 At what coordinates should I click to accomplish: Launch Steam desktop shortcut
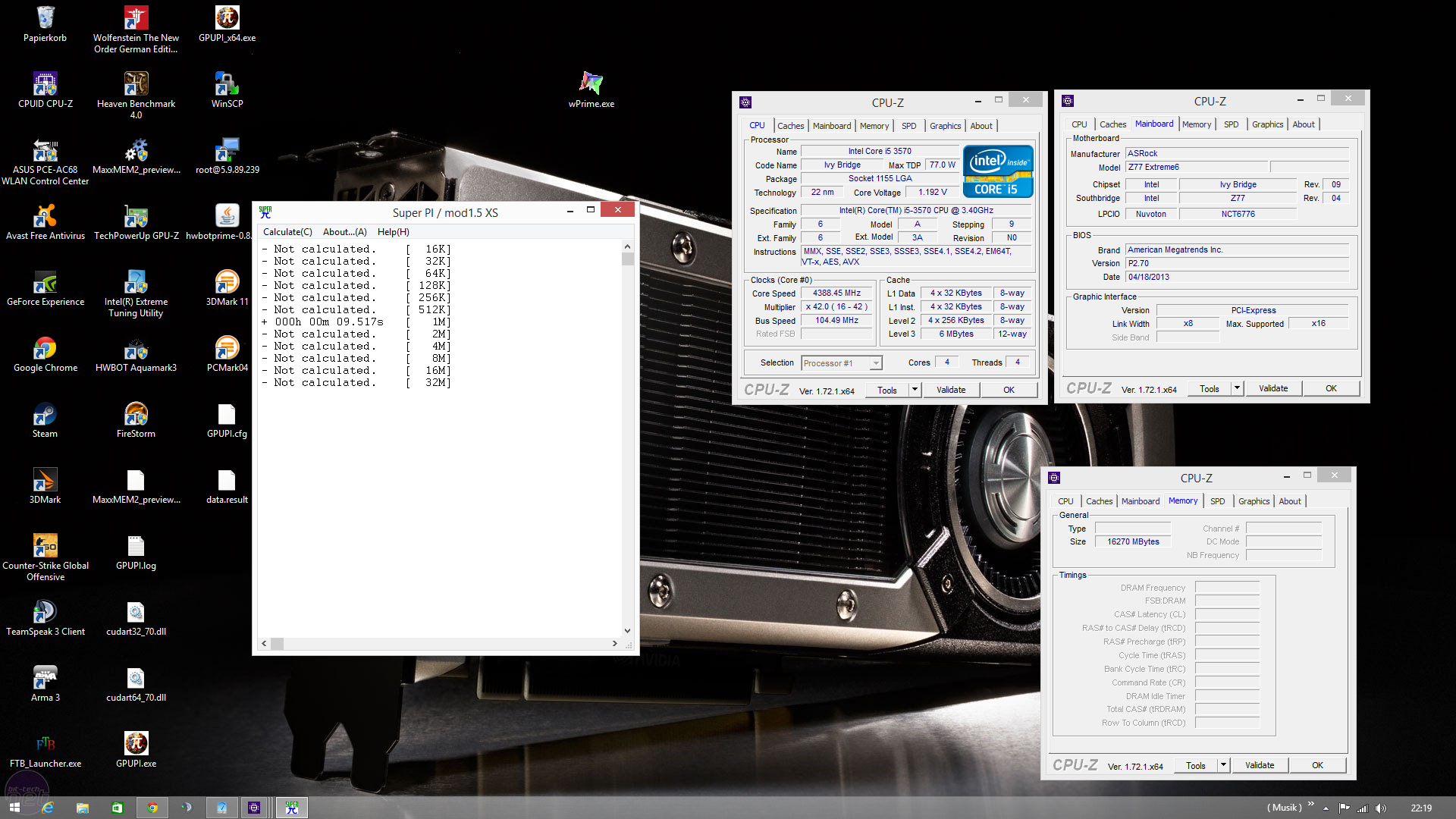pyautogui.click(x=45, y=420)
